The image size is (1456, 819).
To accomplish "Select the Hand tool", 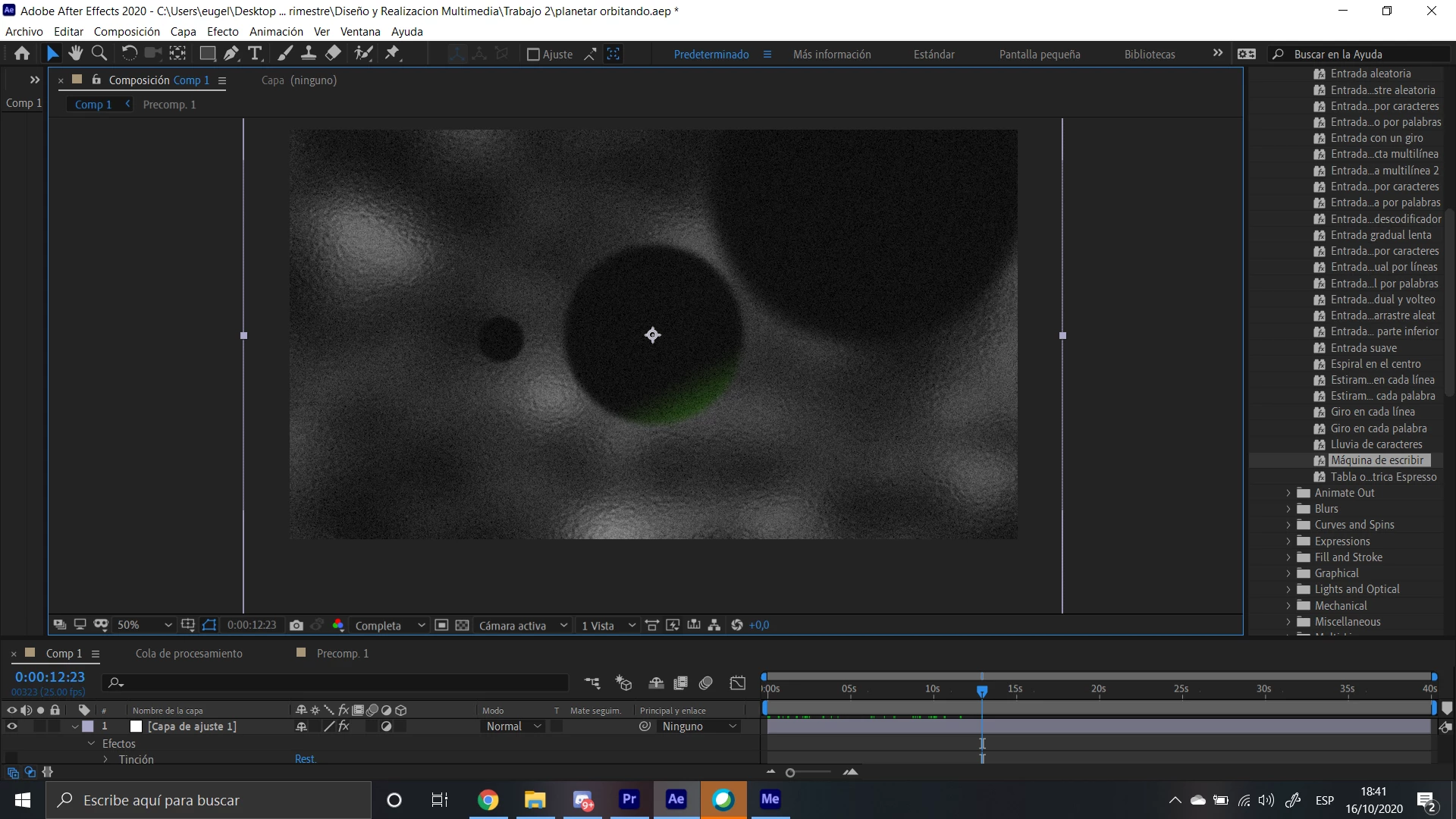I will pyautogui.click(x=75, y=53).
